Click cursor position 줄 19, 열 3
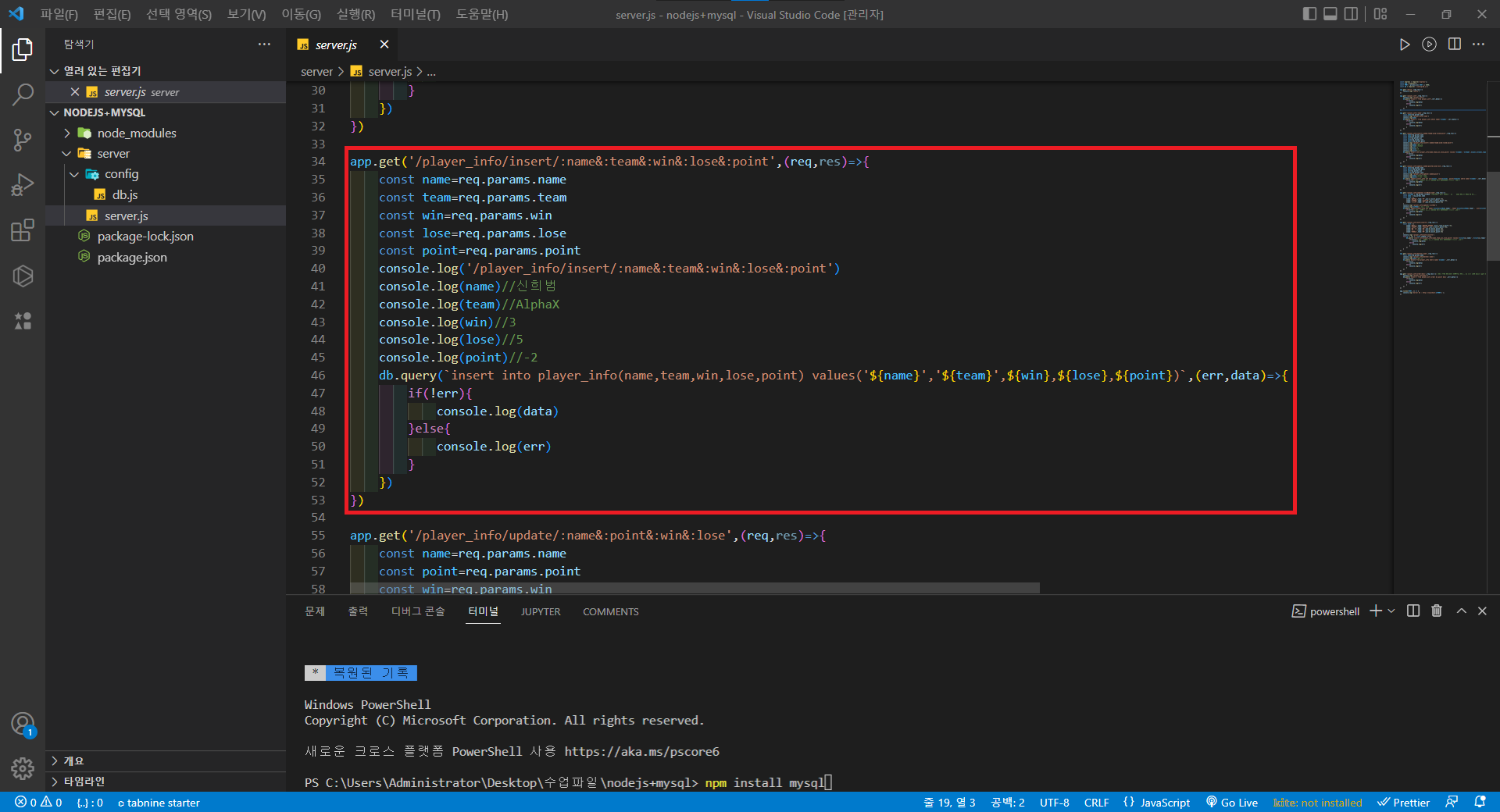This screenshot has height=812, width=1500. pyautogui.click(x=949, y=803)
